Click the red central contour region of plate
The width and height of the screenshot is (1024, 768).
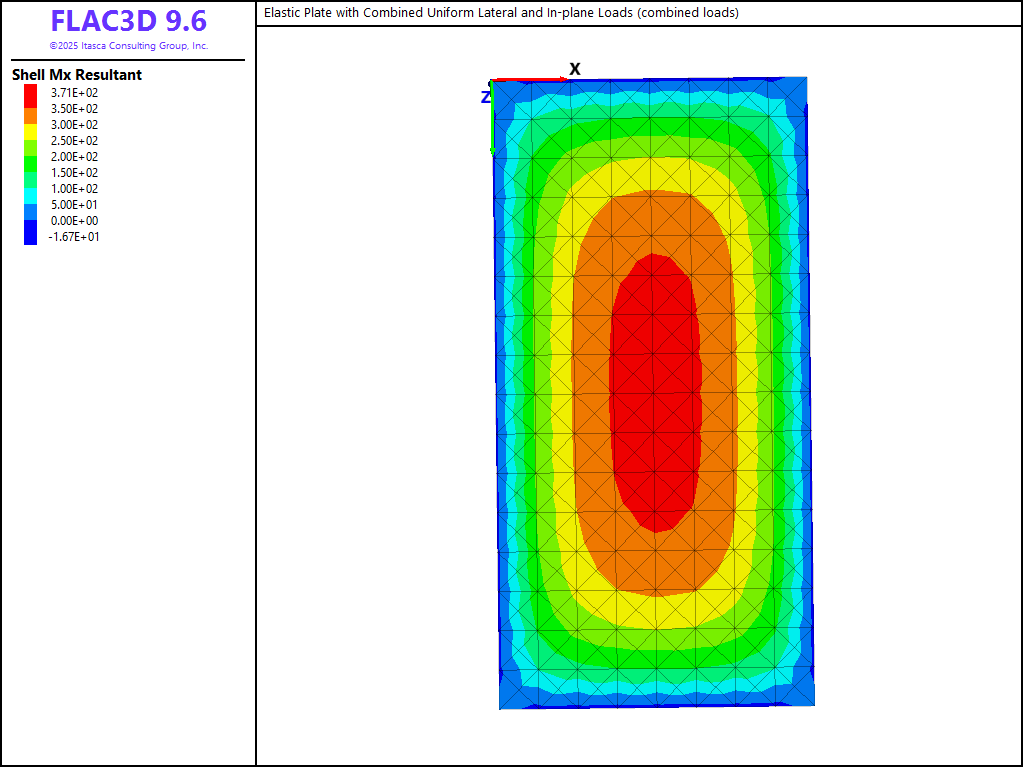tap(655, 390)
